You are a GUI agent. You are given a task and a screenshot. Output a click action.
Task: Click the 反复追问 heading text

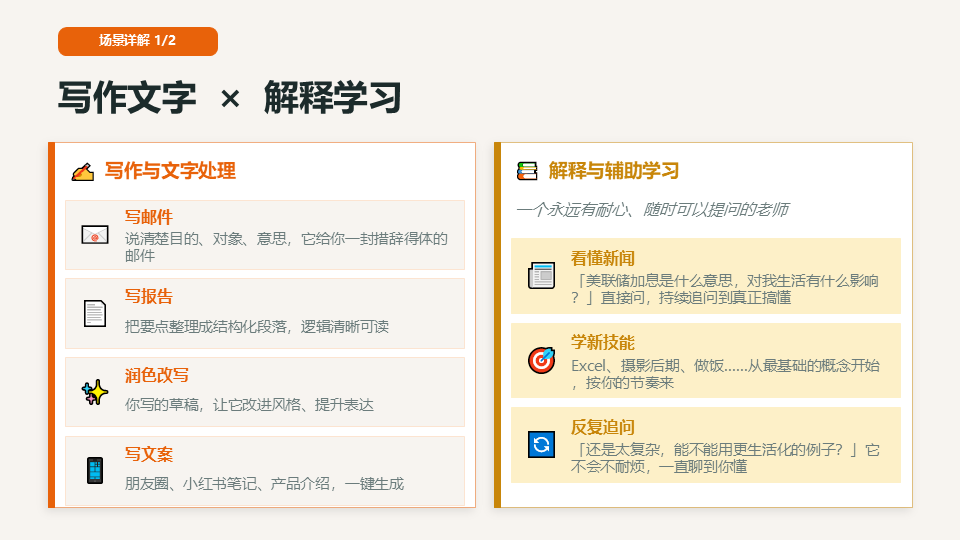point(603,427)
